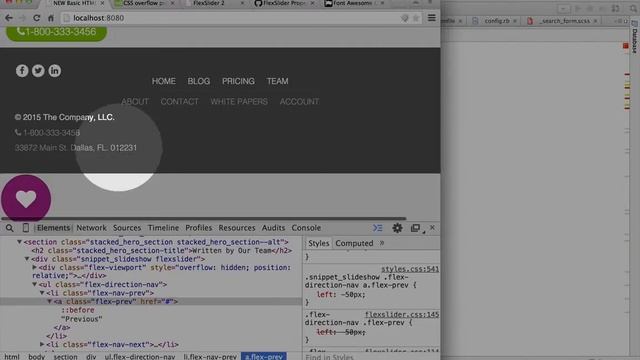Viewport: 640px width, 360px height.
Task: Select the Styles sidebar tab
Action: pyautogui.click(x=318, y=243)
